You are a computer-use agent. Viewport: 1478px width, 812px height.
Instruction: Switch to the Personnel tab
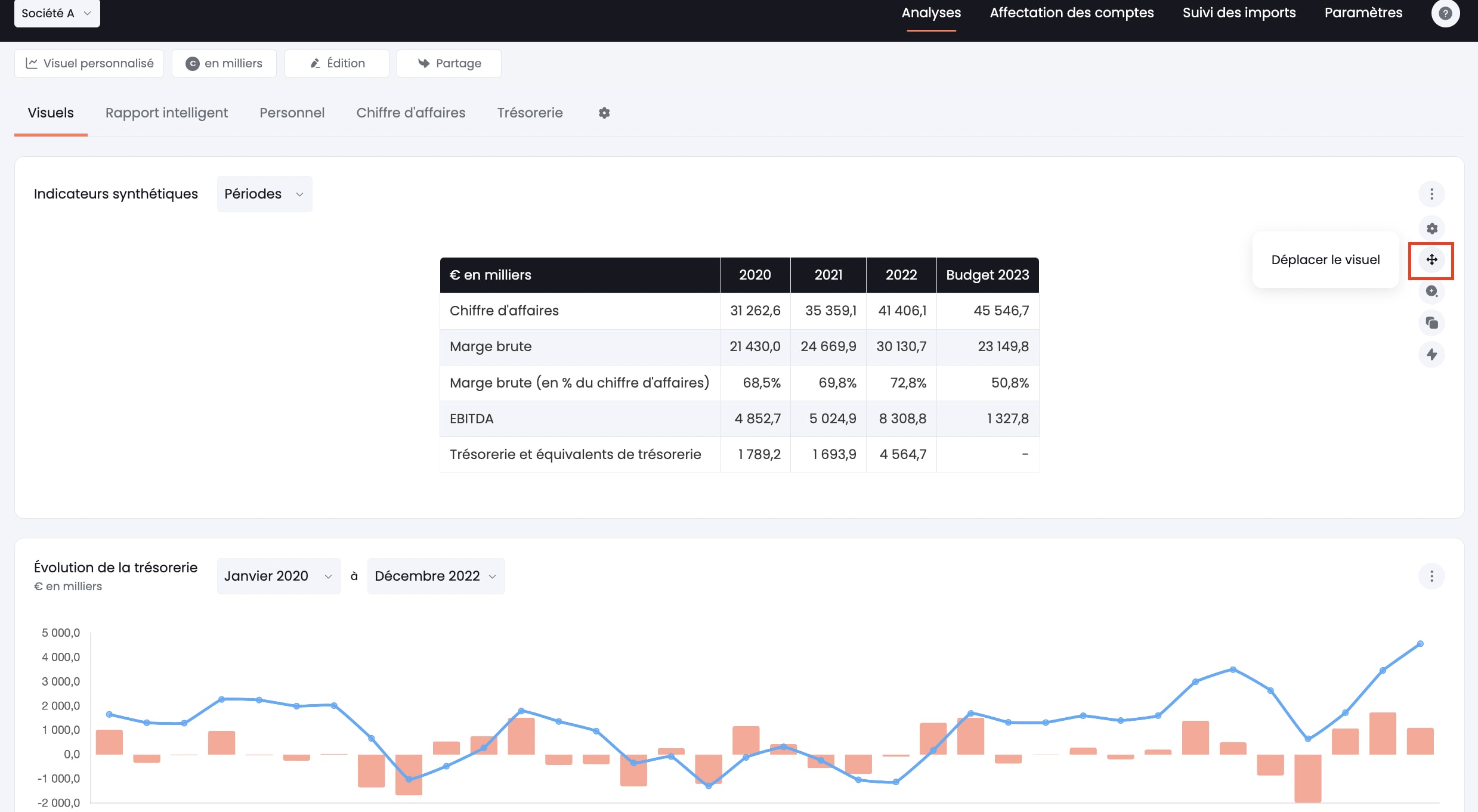click(x=292, y=113)
